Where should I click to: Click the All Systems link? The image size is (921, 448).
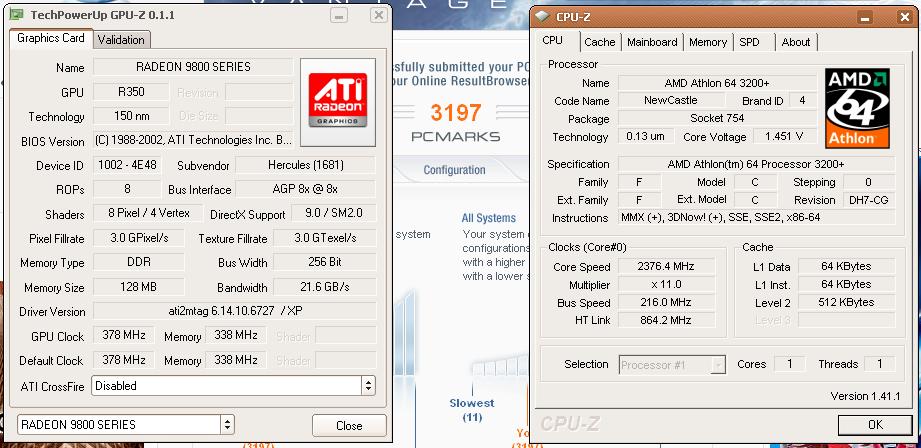(489, 218)
